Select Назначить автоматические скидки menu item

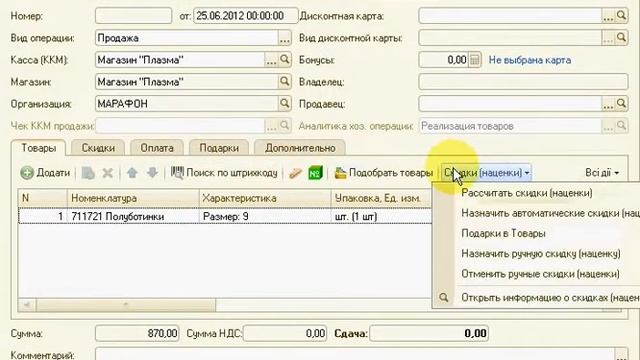pos(550,213)
